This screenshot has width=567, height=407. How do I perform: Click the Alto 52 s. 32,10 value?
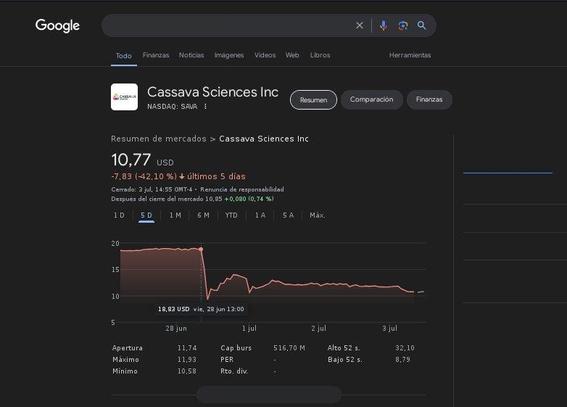405,348
